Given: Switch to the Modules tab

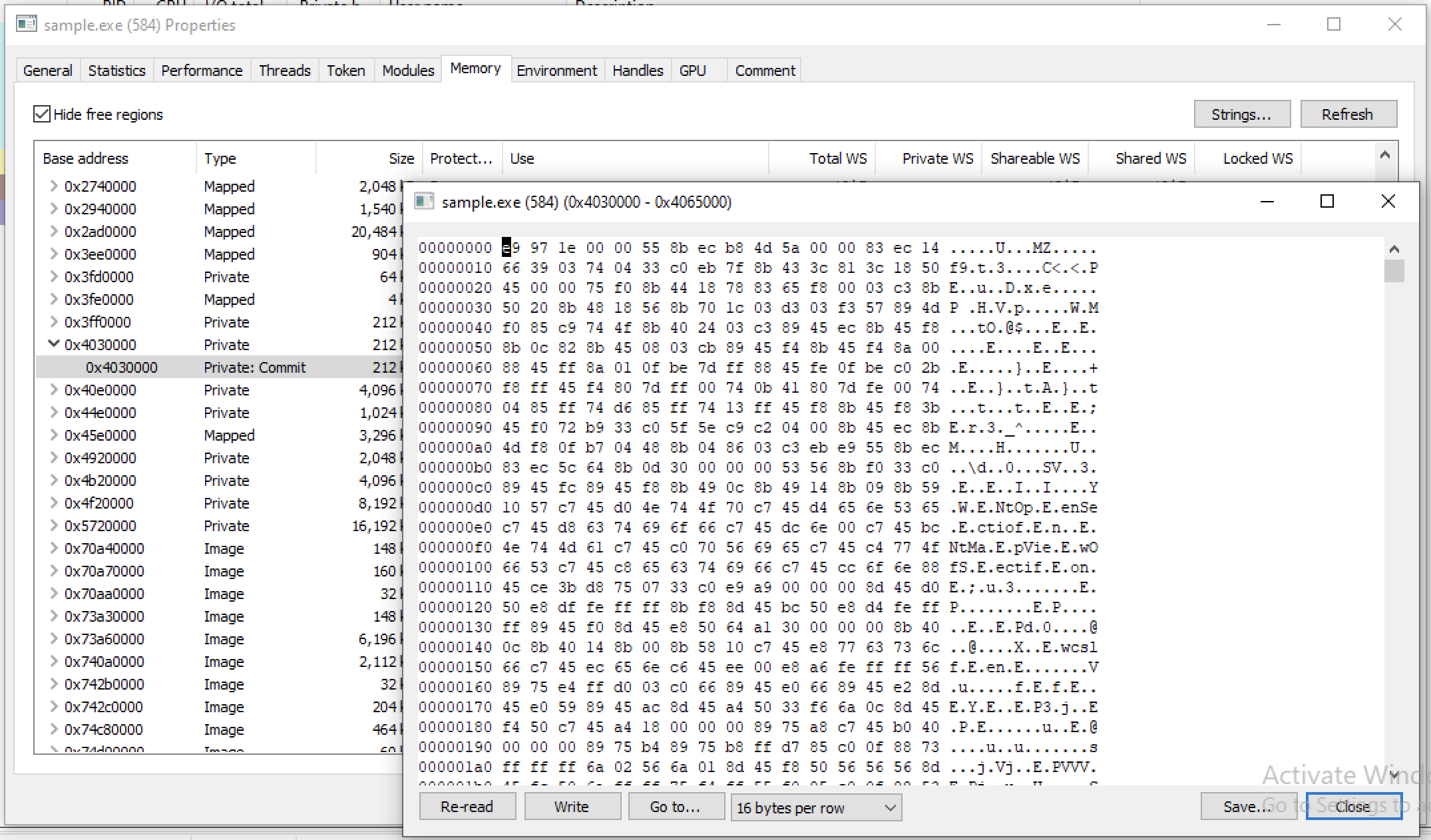Looking at the screenshot, I should (x=408, y=71).
